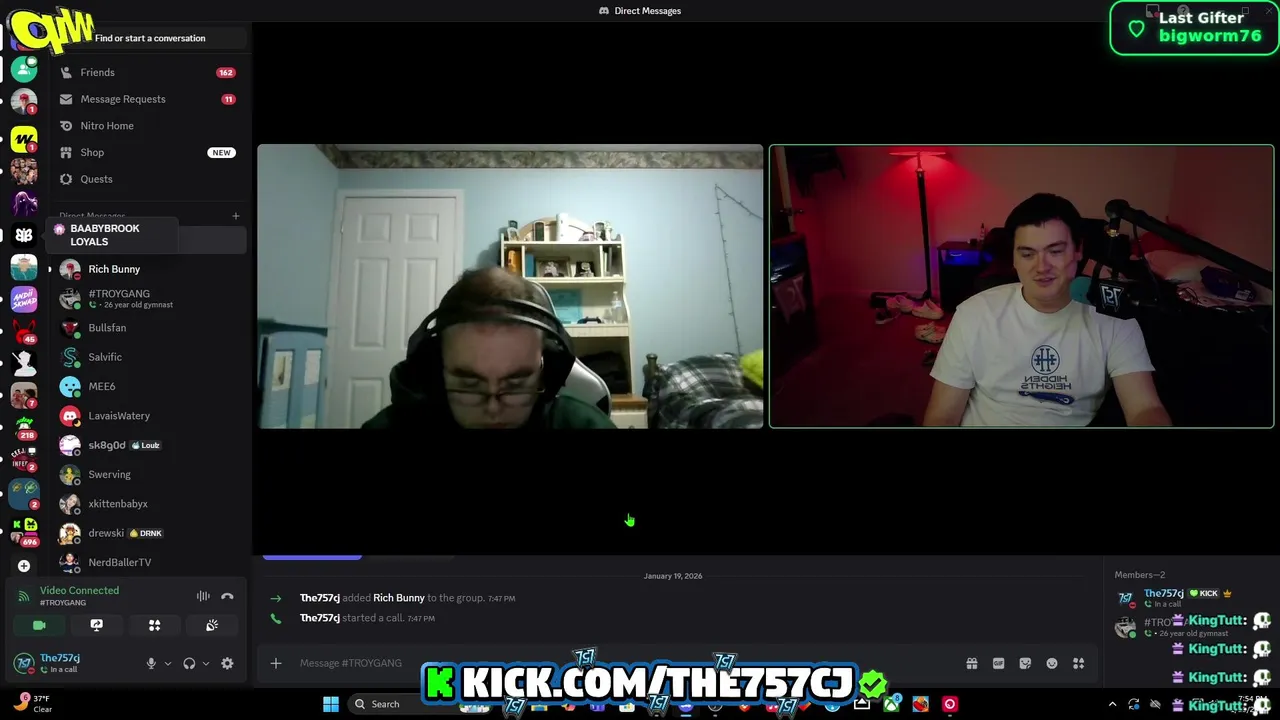Image resolution: width=1280 pixels, height=720 pixels.
Task: Open the soundboard
Action: click(x=212, y=625)
